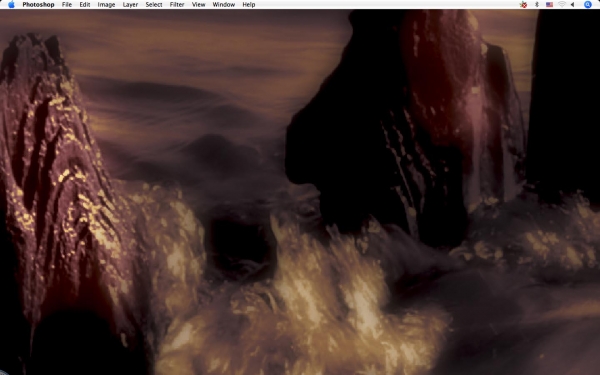Open the volume speaker menu
The image size is (600, 375).
(x=572, y=5)
